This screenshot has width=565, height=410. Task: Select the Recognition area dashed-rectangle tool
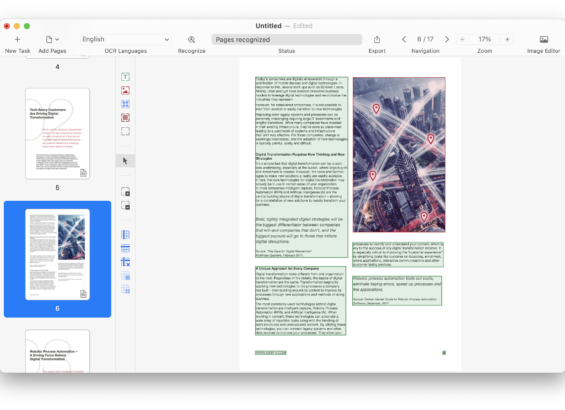click(x=125, y=131)
